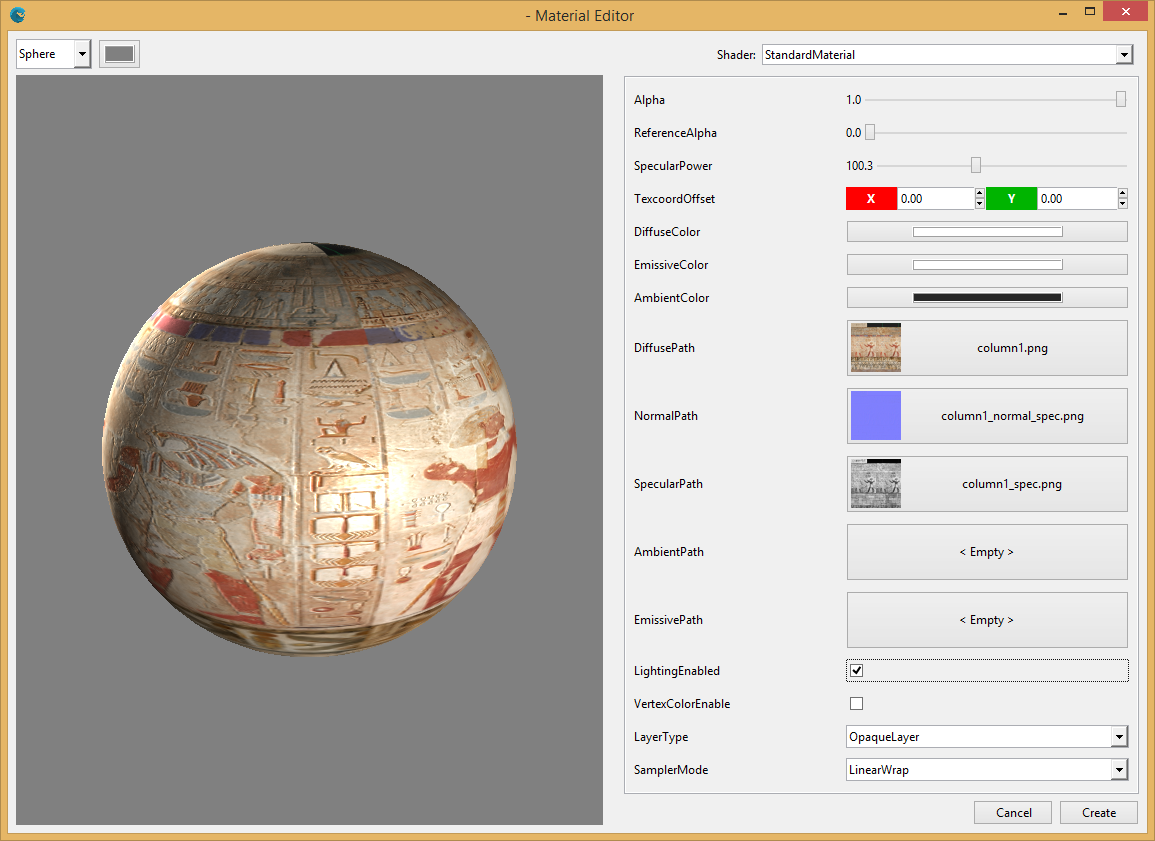
Task: Open the Shader dropdown showing StandardMaterial
Action: [x=947, y=54]
